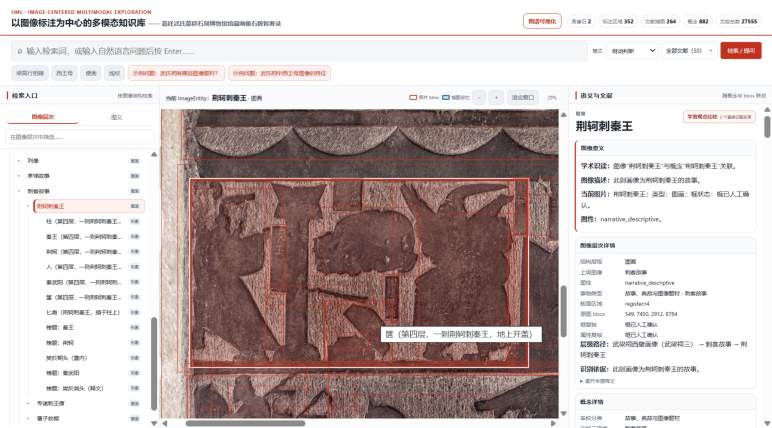Select the 拥彗 quick tag

(x=115, y=73)
